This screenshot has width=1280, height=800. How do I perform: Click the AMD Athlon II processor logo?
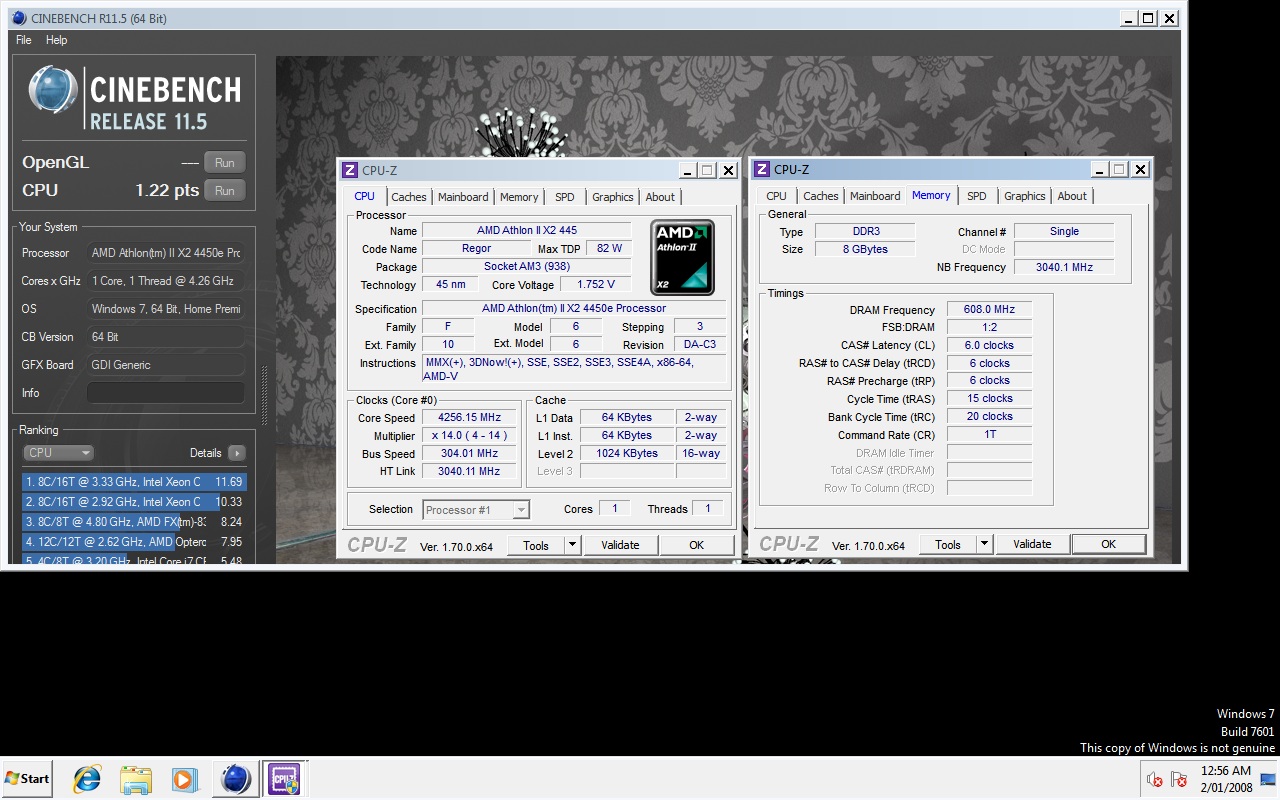tap(682, 258)
